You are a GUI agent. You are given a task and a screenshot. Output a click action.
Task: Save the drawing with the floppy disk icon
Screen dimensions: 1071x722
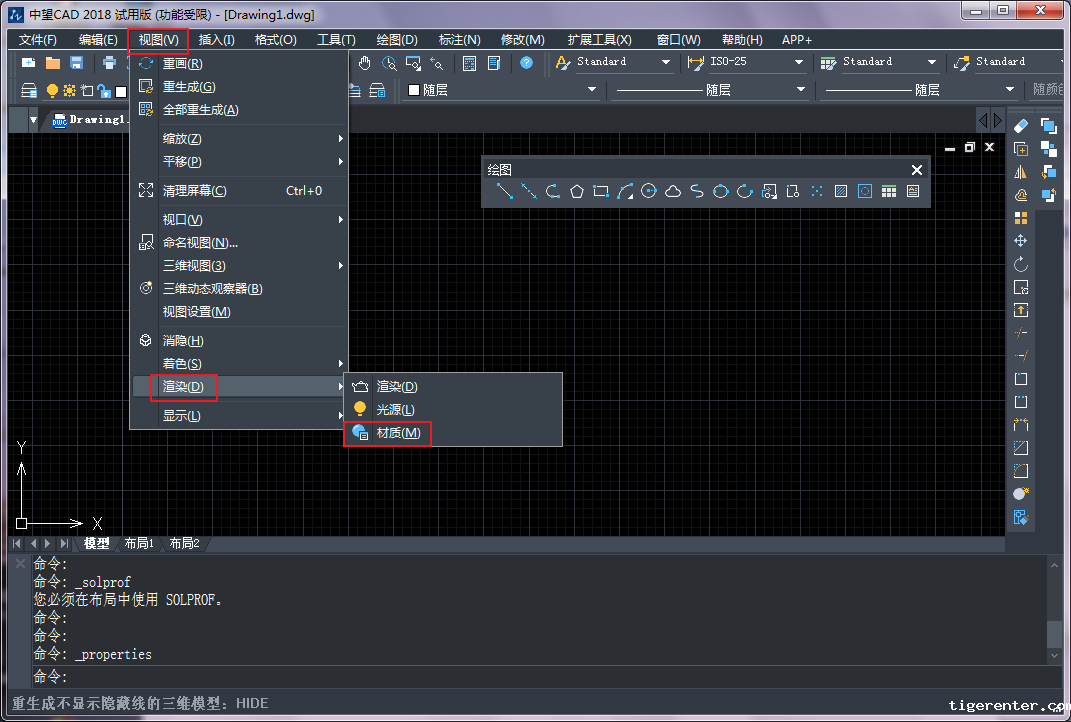pos(76,63)
